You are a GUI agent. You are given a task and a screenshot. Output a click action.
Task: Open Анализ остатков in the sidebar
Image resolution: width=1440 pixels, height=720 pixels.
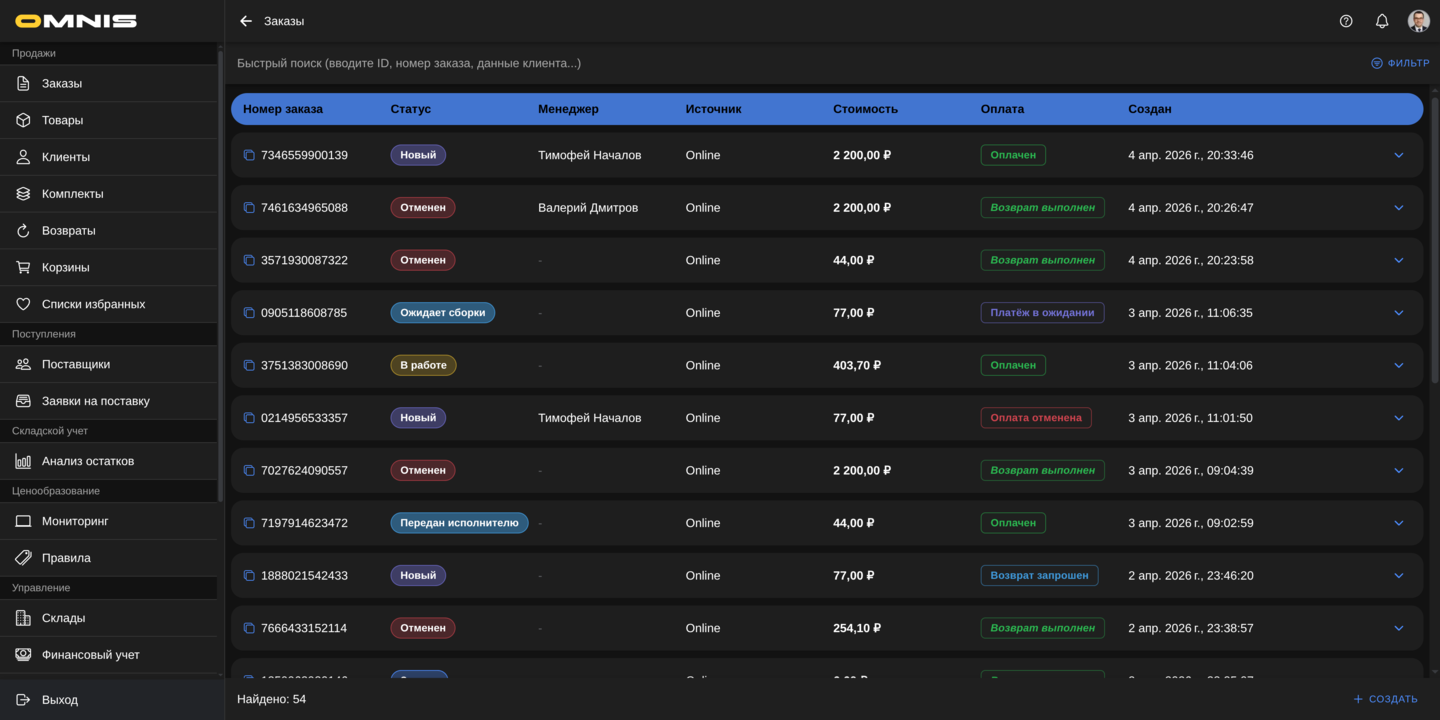point(87,461)
